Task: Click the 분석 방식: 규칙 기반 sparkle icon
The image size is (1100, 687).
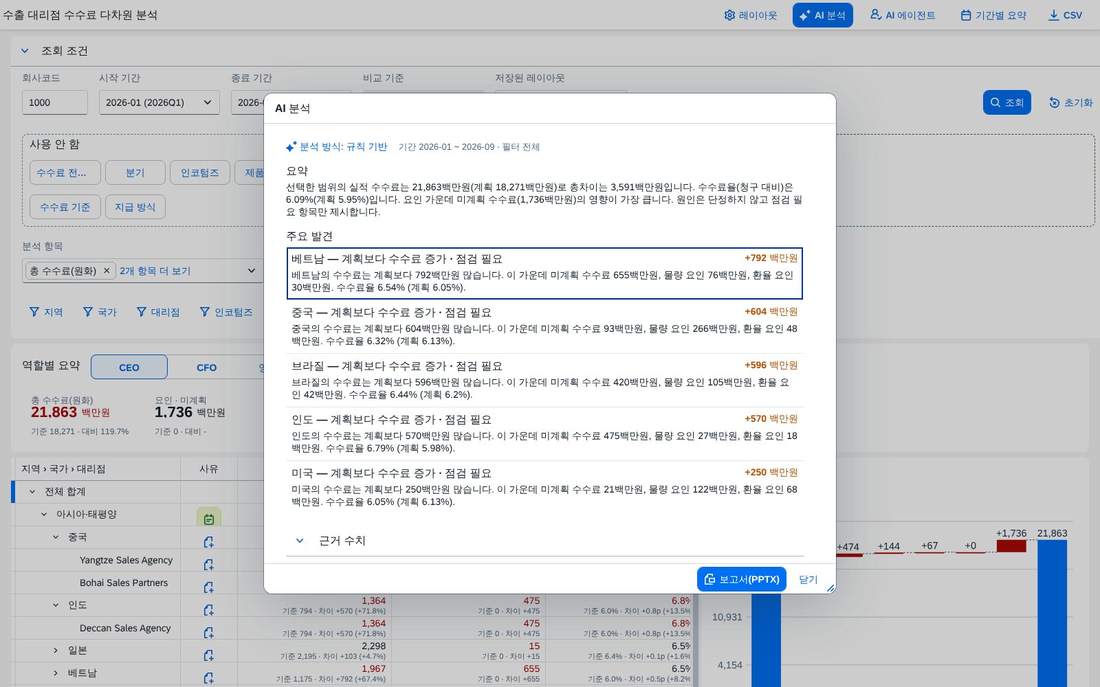Action: click(291, 147)
